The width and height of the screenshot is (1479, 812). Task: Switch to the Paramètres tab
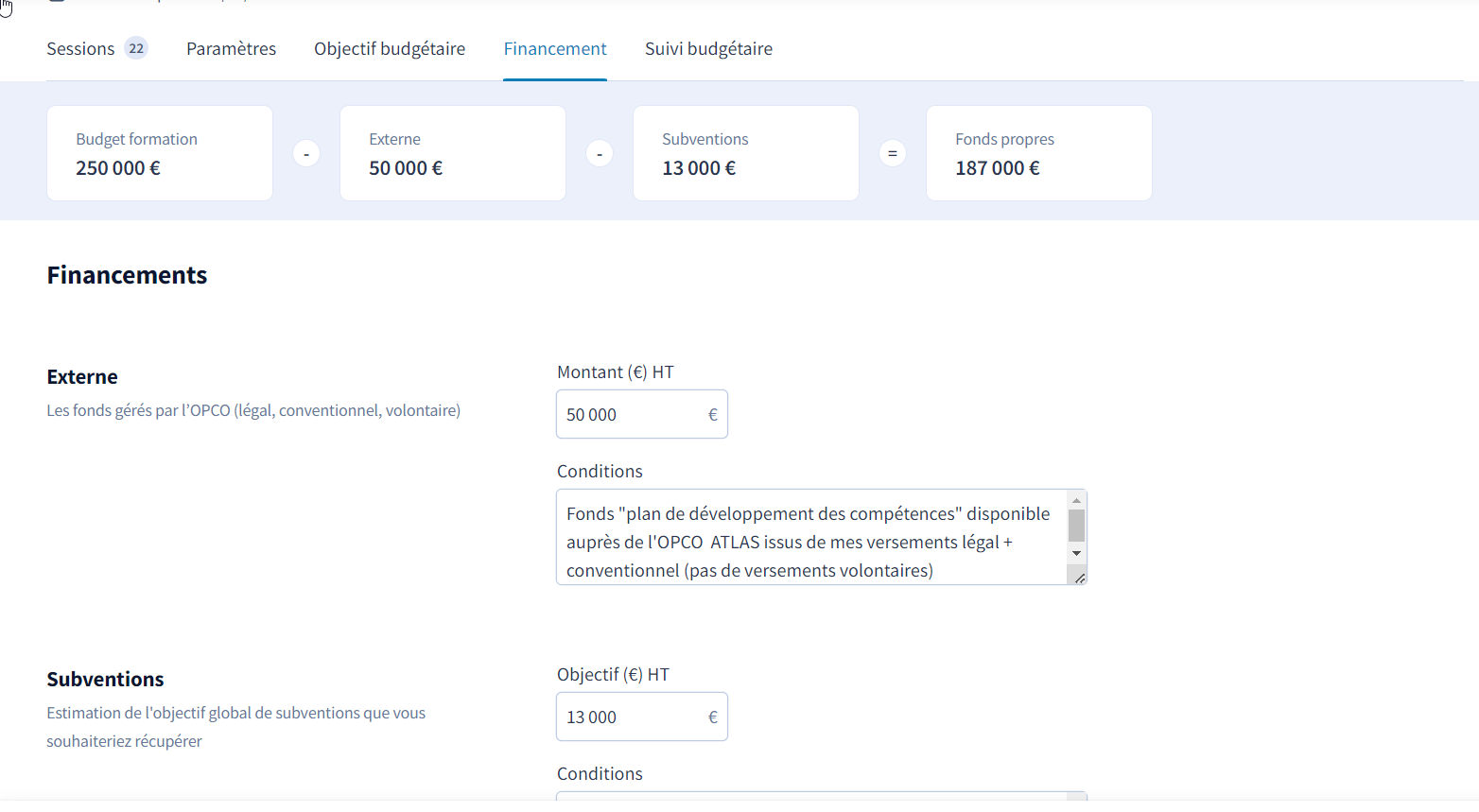point(231,49)
